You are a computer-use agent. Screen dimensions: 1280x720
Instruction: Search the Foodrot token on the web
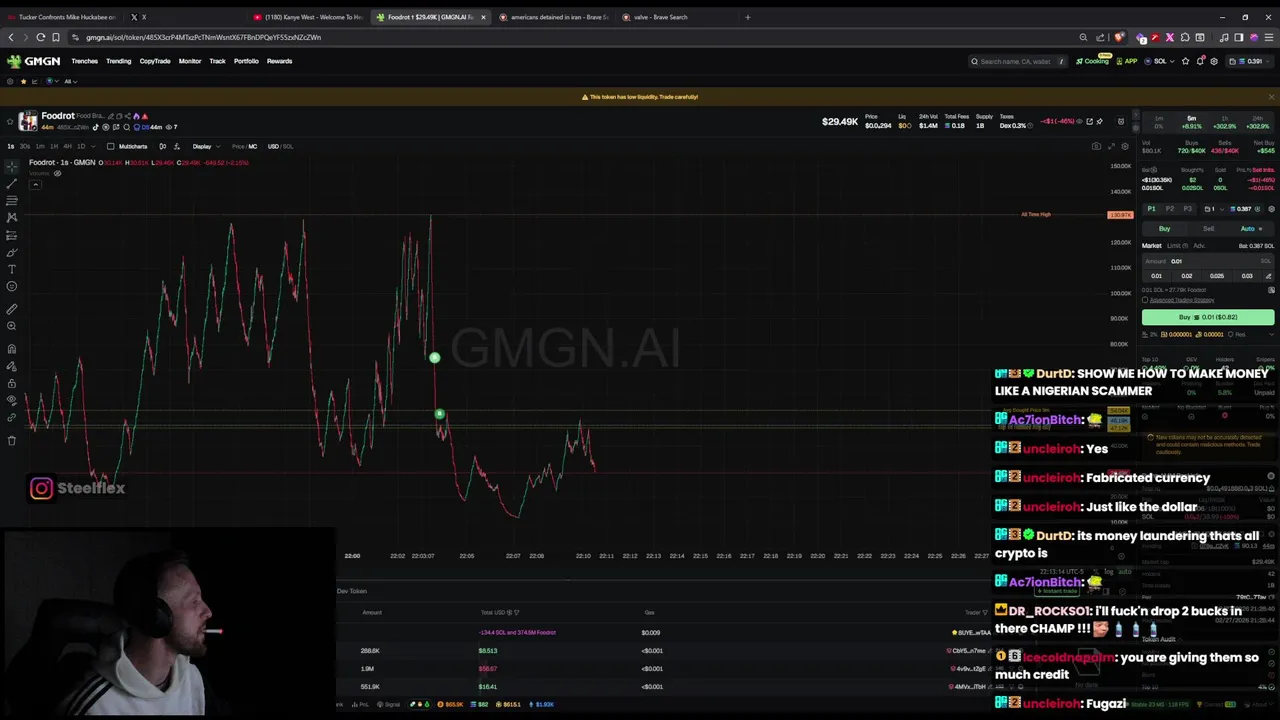click(x=127, y=127)
